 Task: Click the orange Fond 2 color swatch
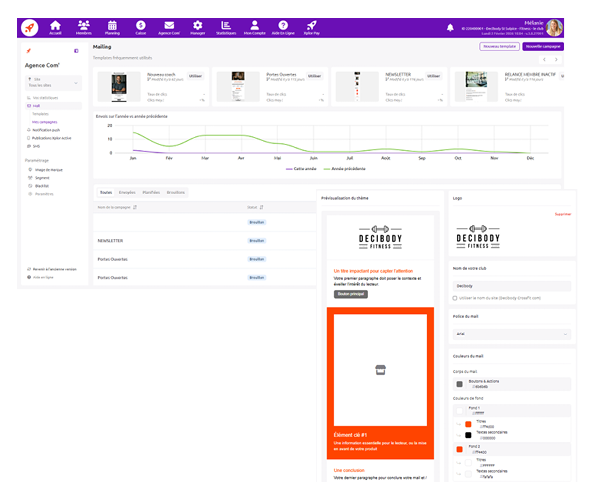459,448
